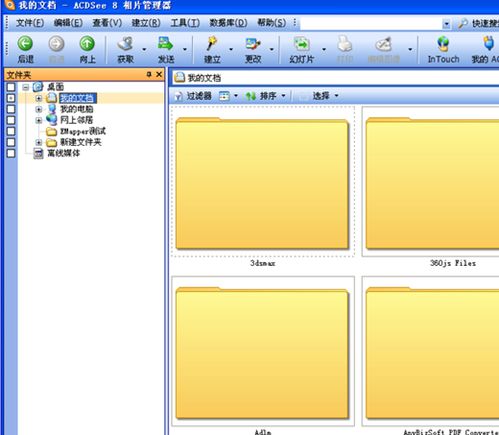Image resolution: width=499 pixels, height=435 pixels.
Task: Click into the quick search input field
Action: click(x=371, y=24)
